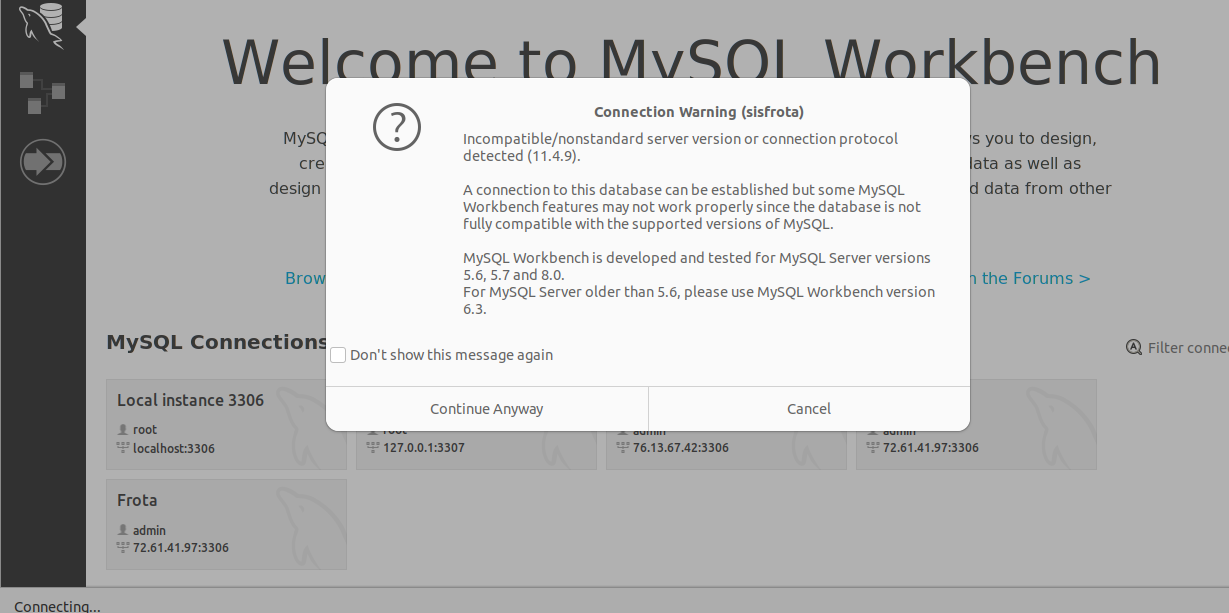This screenshot has height=613, width=1229.
Task: Click the Filter connections magnifier icon
Action: (x=1133, y=348)
